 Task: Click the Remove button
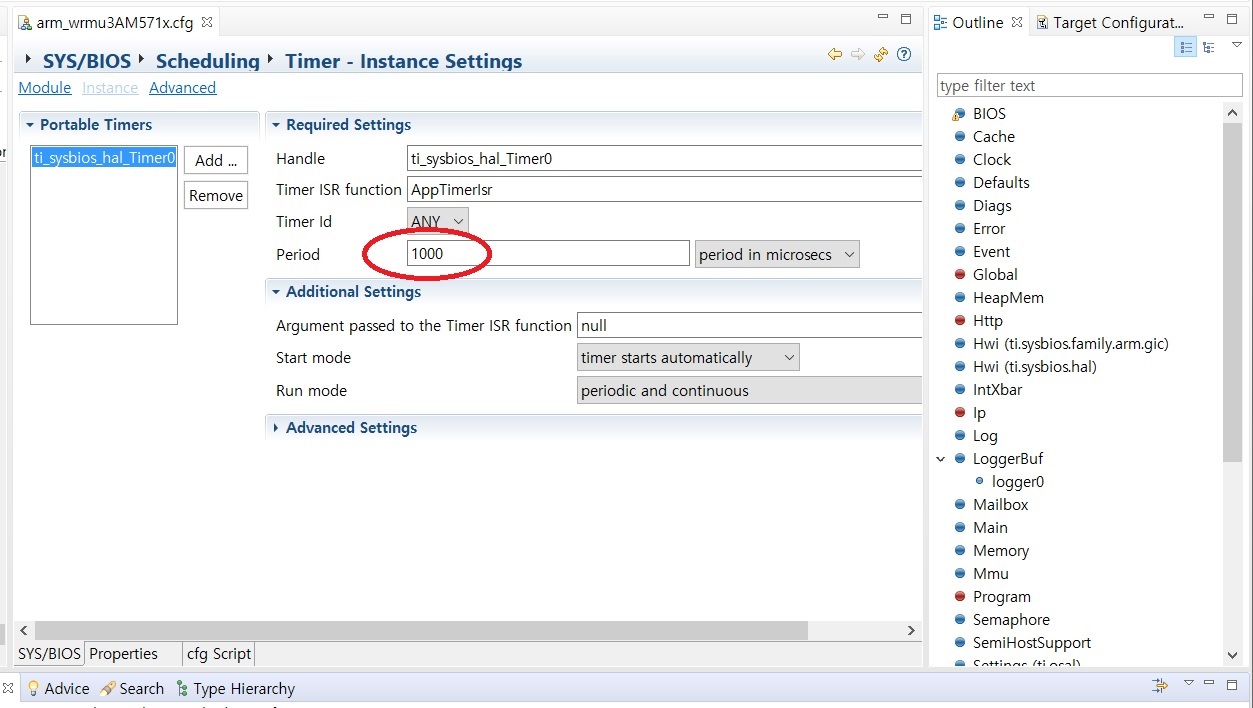click(215, 195)
